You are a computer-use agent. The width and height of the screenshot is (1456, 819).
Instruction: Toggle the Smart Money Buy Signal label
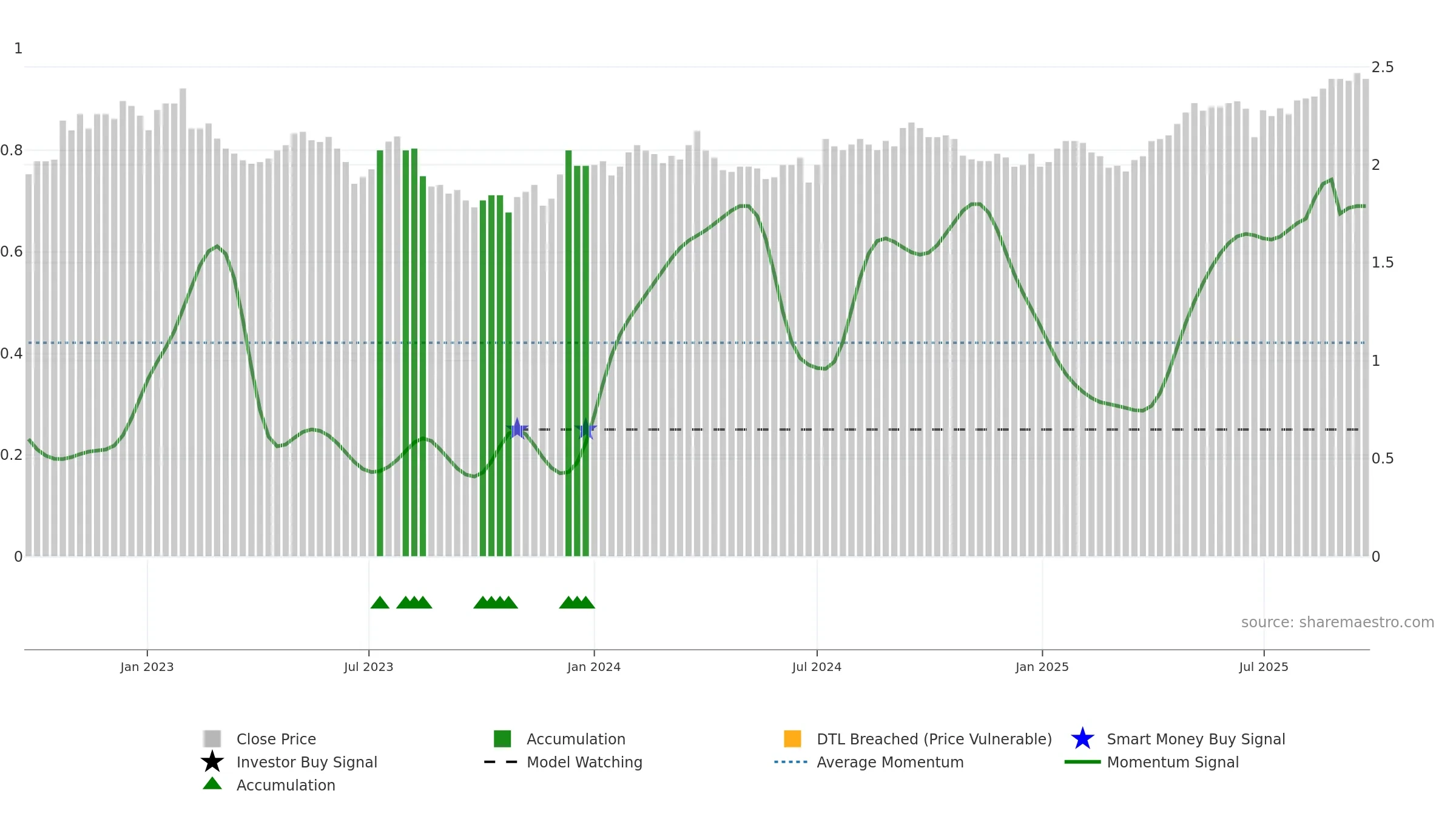point(1196,739)
